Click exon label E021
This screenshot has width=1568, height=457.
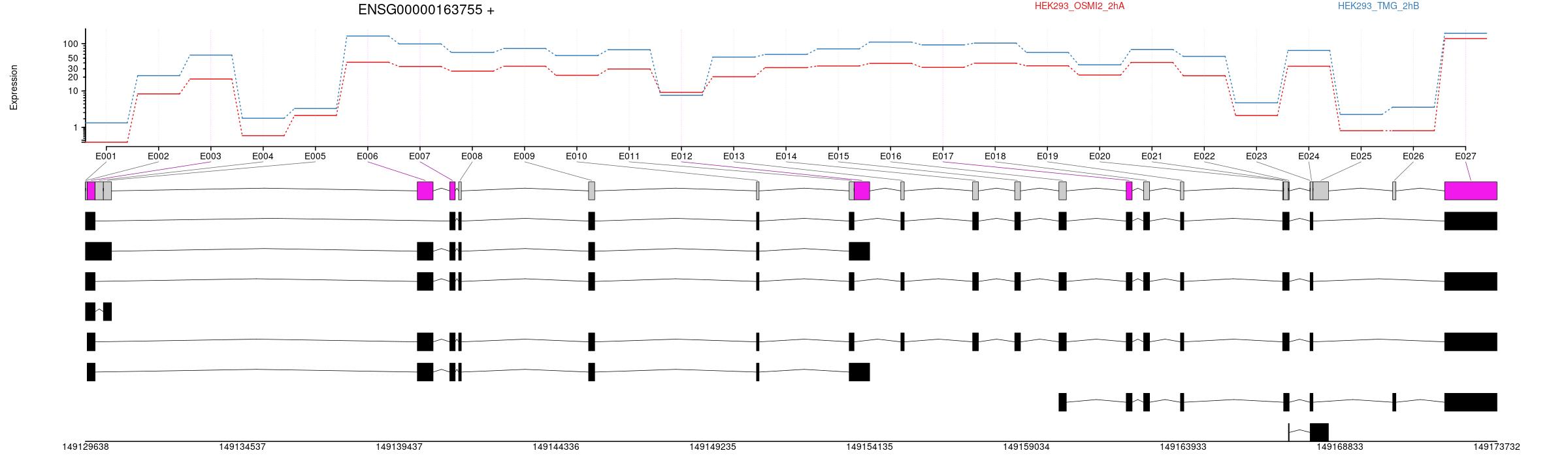coord(1152,156)
